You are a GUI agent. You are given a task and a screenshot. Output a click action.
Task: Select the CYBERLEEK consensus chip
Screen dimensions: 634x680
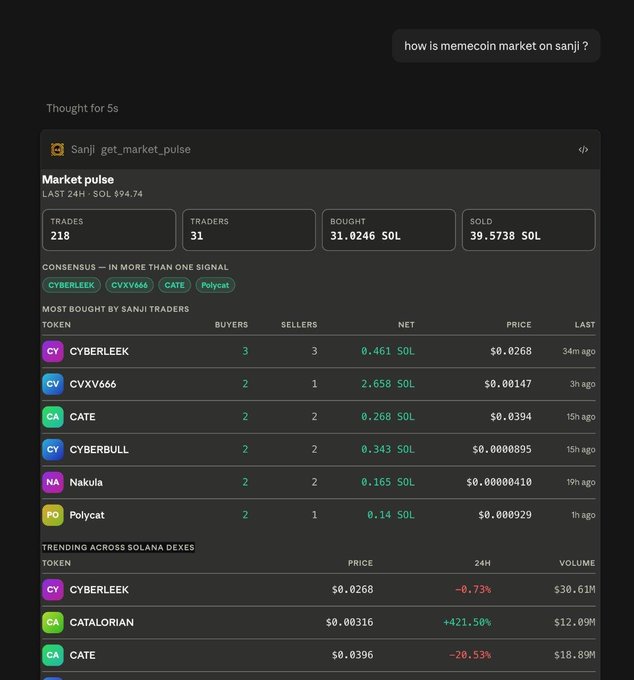[72, 285]
